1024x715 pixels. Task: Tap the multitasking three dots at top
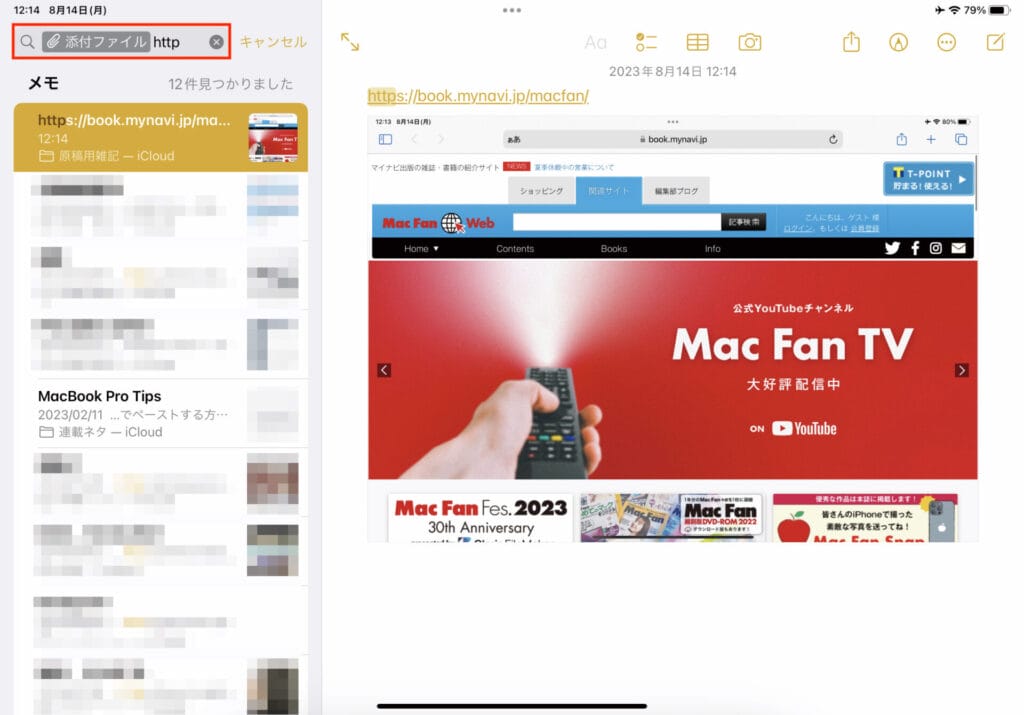click(512, 10)
